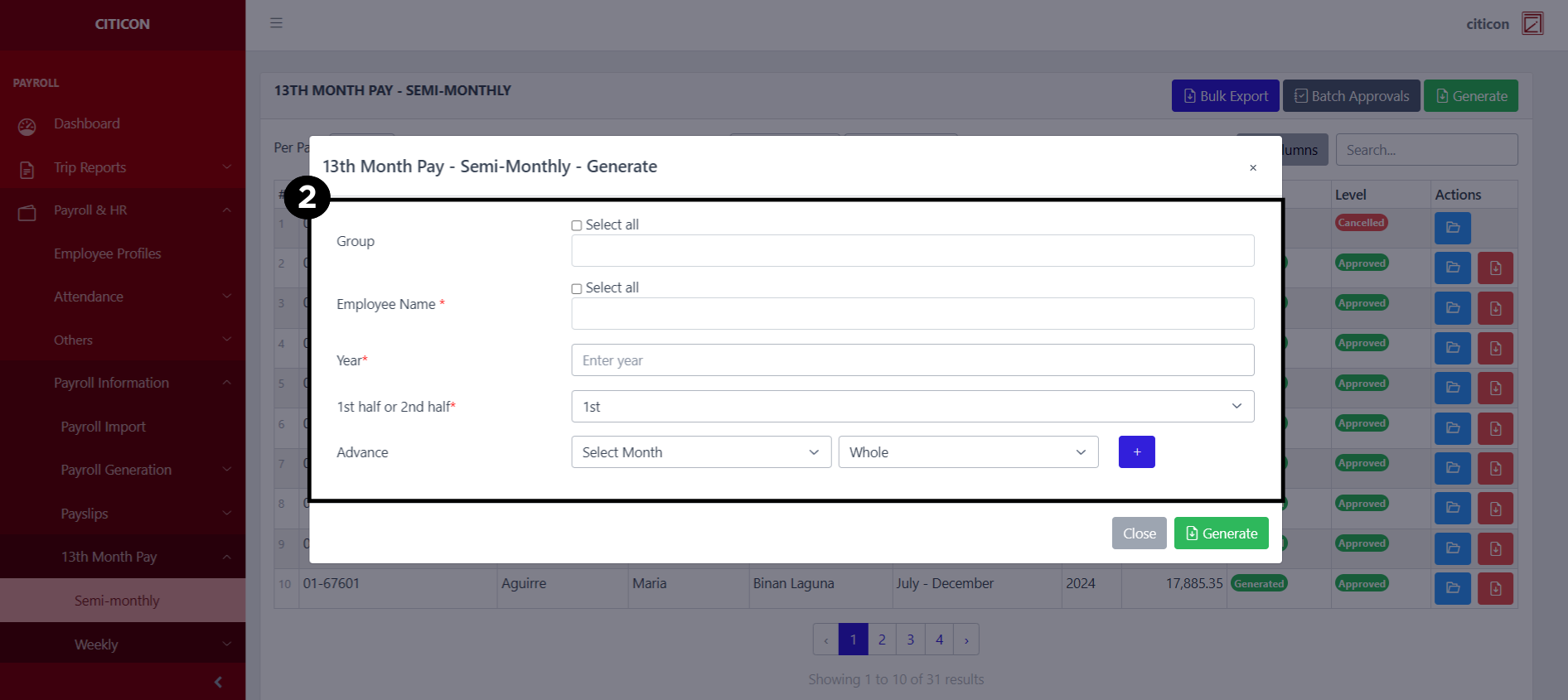Click the Payroll & HR folder icon
The image size is (1568, 700).
click(27, 213)
